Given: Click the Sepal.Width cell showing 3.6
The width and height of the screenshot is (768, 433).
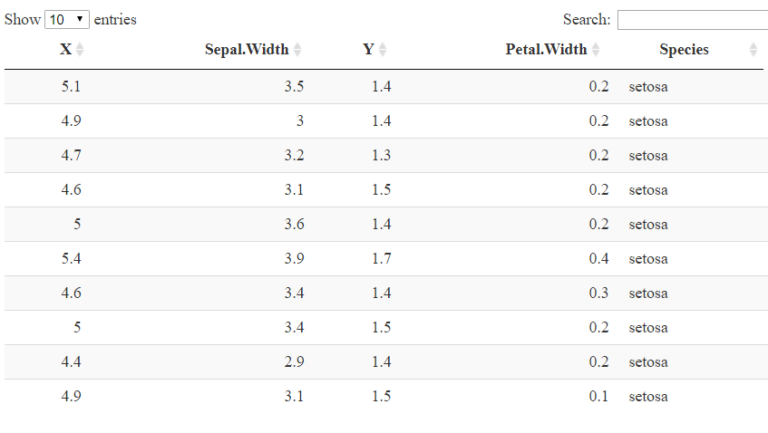Looking at the screenshot, I should (x=294, y=224).
